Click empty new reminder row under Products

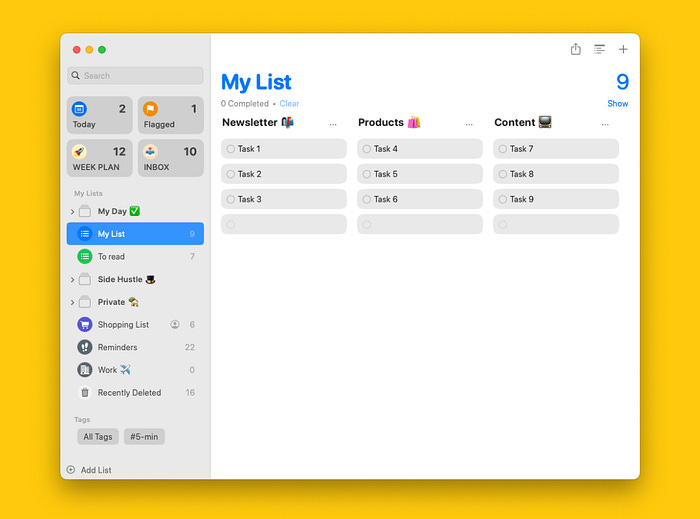(420, 224)
